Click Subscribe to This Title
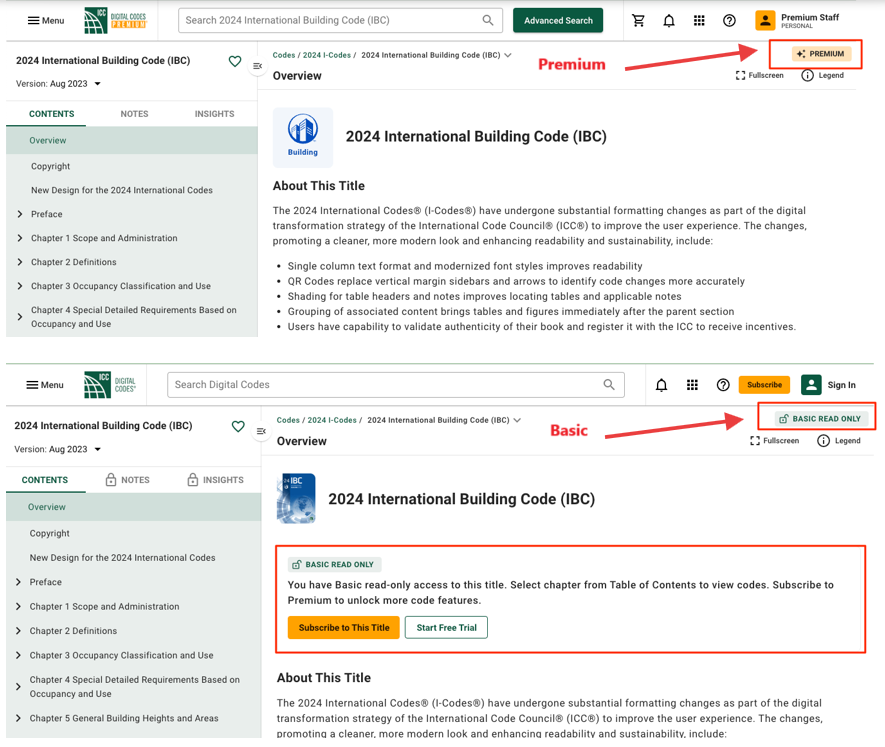885x747 pixels. click(x=344, y=627)
